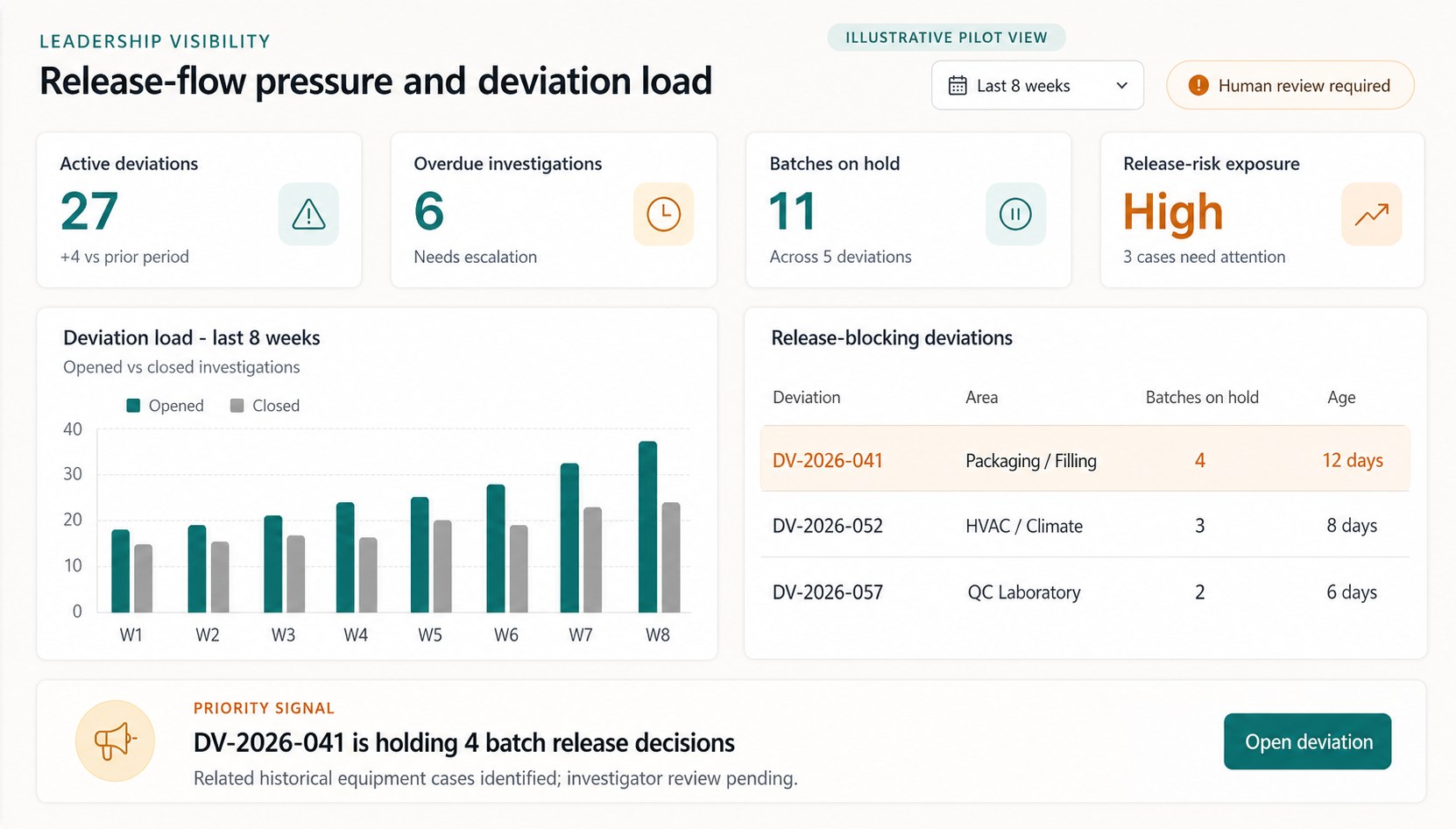Image resolution: width=1456 pixels, height=829 pixels.
Task: Click the HVAC / Climate area cell
Action: point(1024,526)
